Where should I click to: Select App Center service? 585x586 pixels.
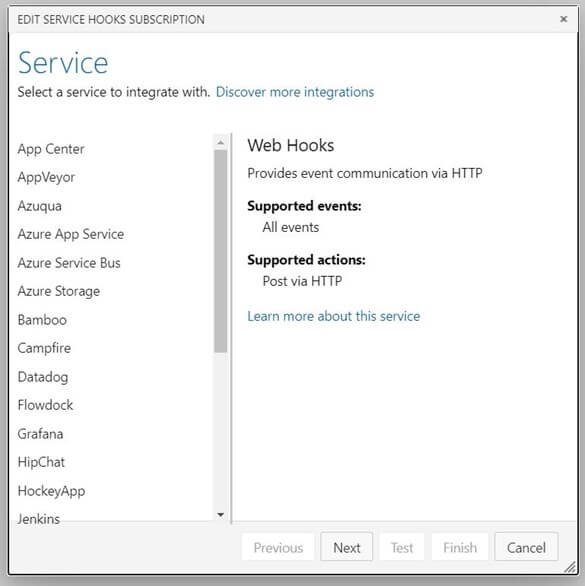[x=51, y=149]
